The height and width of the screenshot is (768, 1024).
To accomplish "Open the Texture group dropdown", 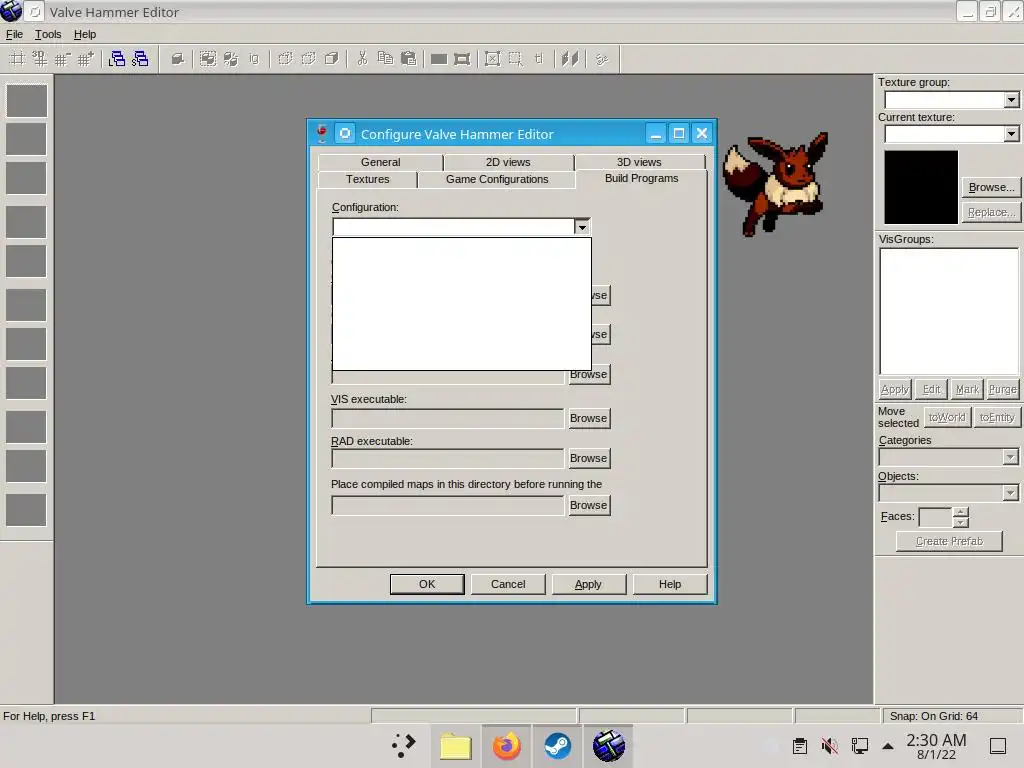I will (x=1011, y=100).
